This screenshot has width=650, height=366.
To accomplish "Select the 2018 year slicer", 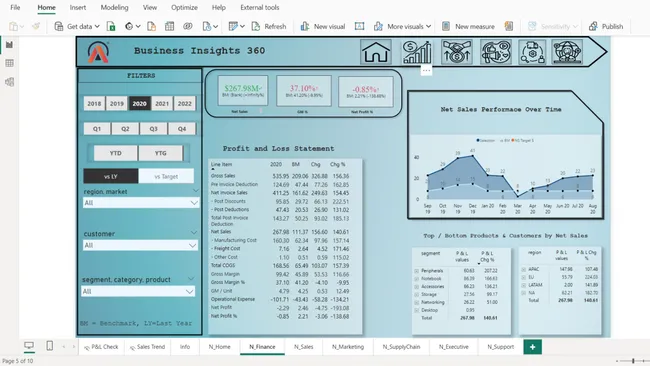I will tap(94, 104).
